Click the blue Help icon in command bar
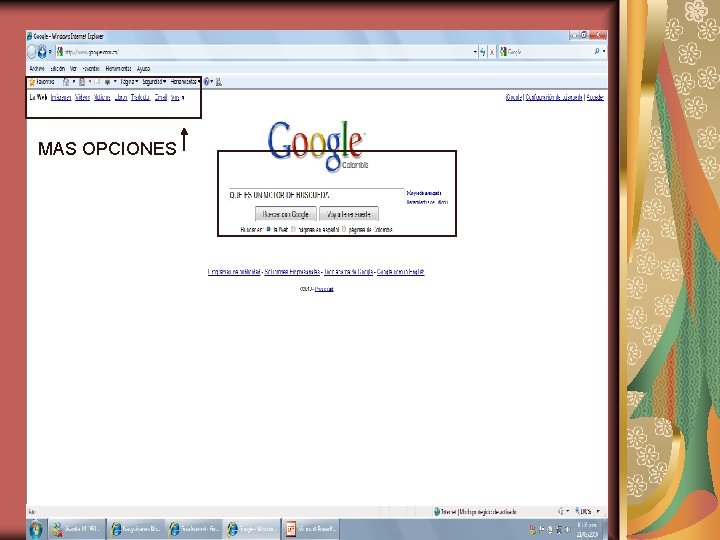 207,82
